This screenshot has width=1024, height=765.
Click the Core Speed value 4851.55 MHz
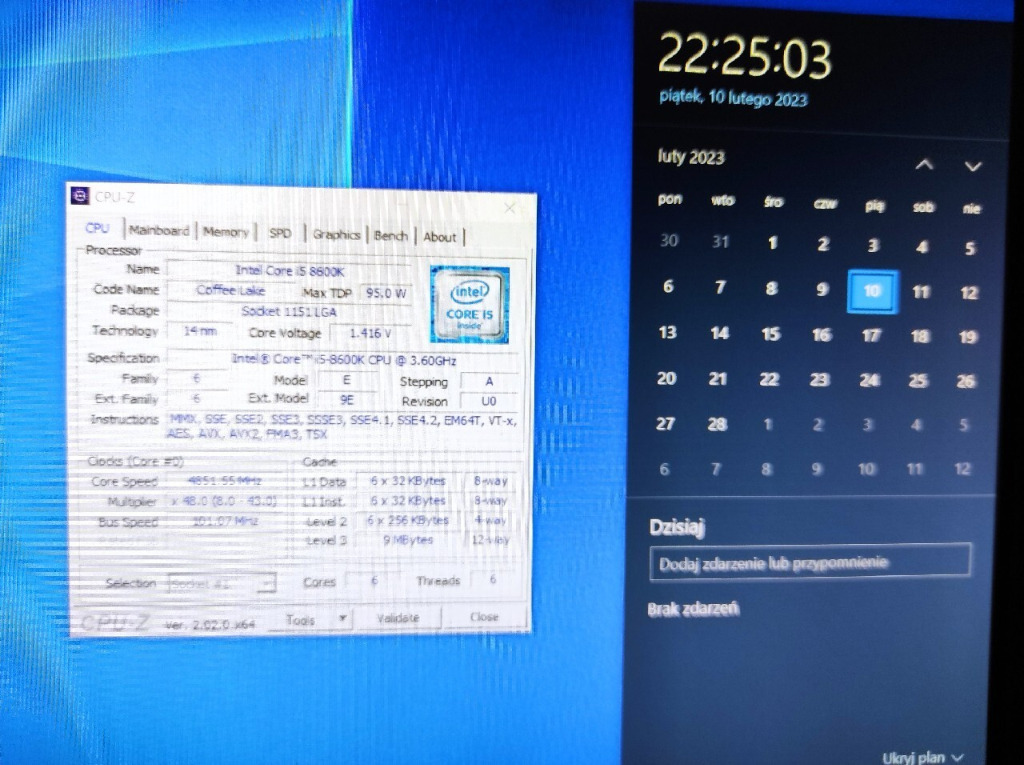click(225, 481)
